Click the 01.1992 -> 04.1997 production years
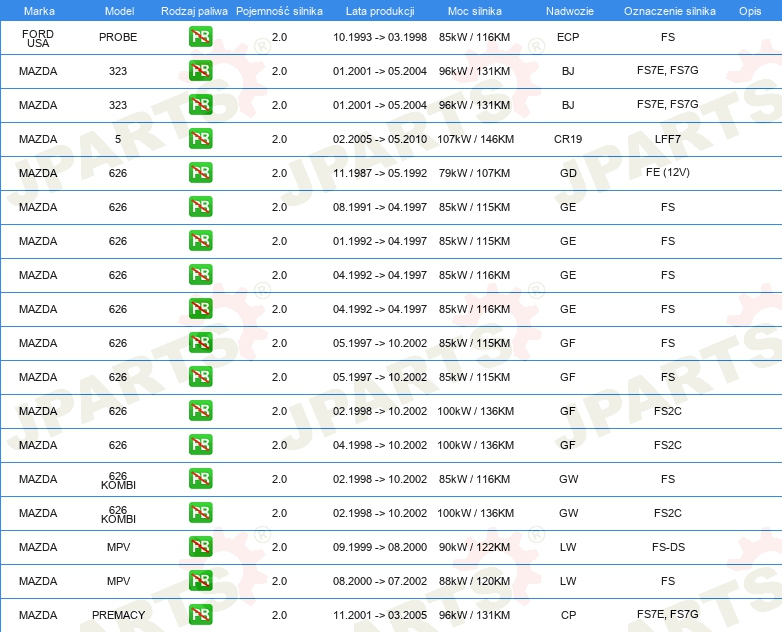This screenshot has width=782, height=632. tap(380, 241)
